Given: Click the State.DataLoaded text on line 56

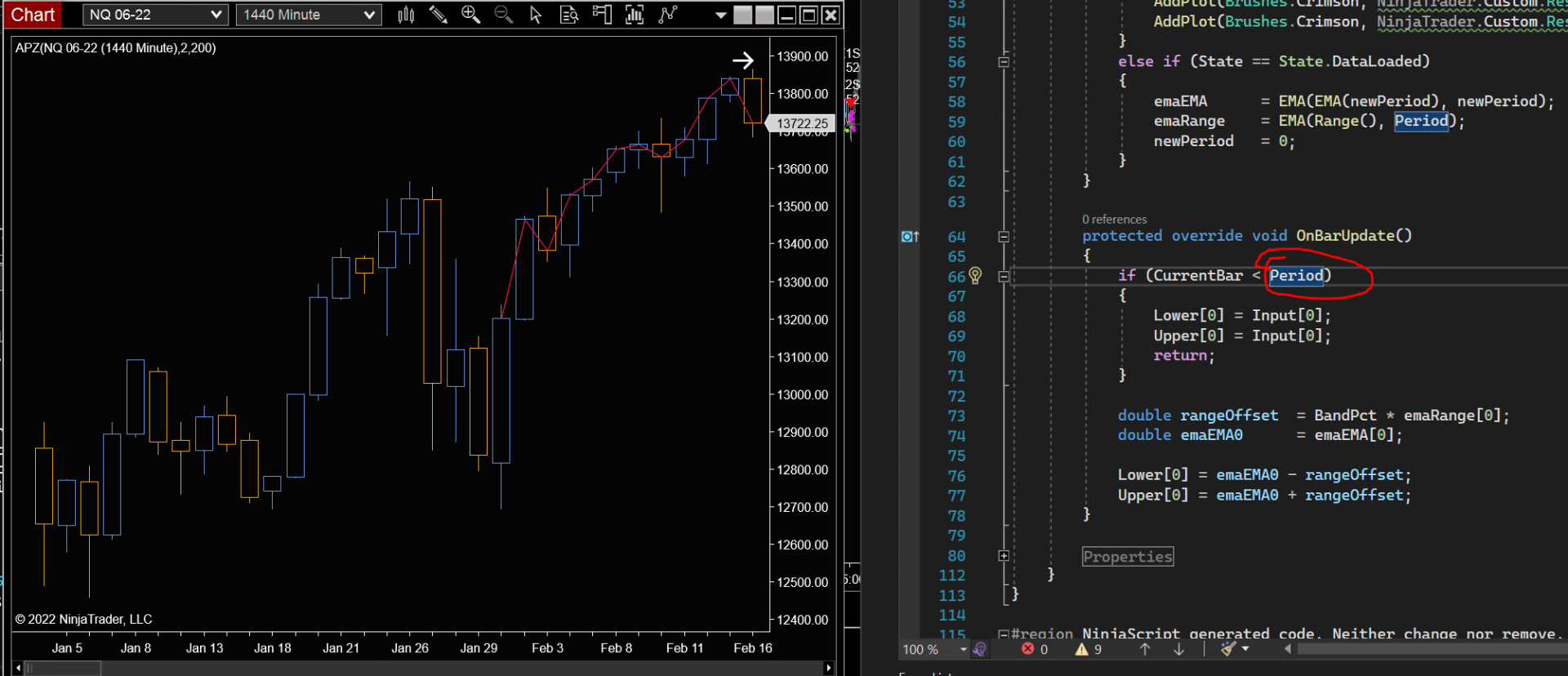Looking at the screenshot, I should tap(1349, 61).
